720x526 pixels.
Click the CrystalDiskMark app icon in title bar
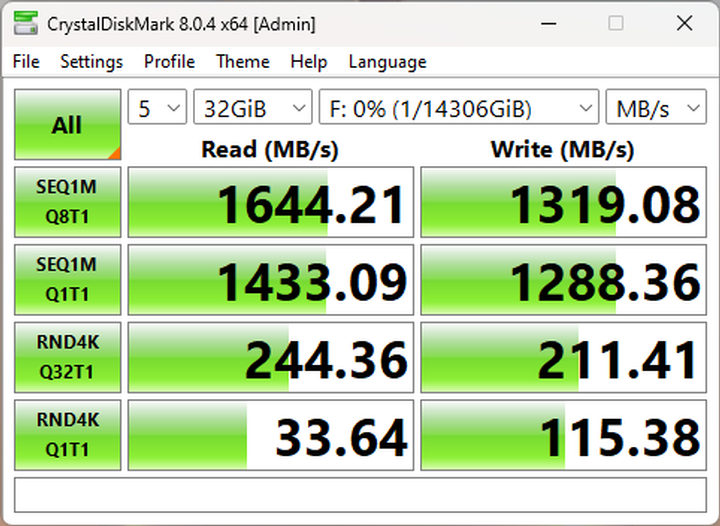tap(25, 23)
